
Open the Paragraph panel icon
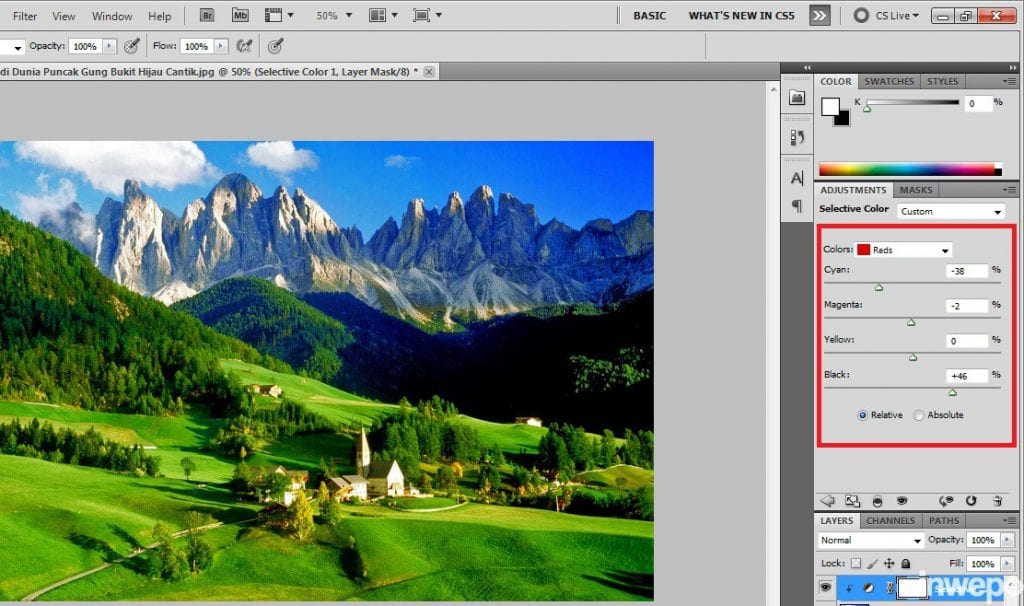[x=797, y=206]
